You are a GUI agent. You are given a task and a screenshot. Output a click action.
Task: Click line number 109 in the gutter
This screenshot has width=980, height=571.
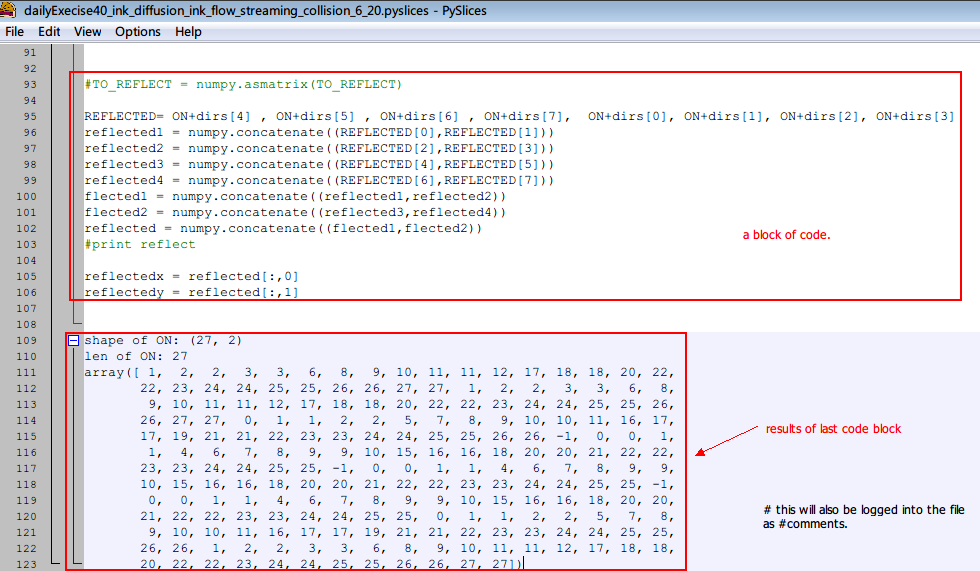point(27,340)
